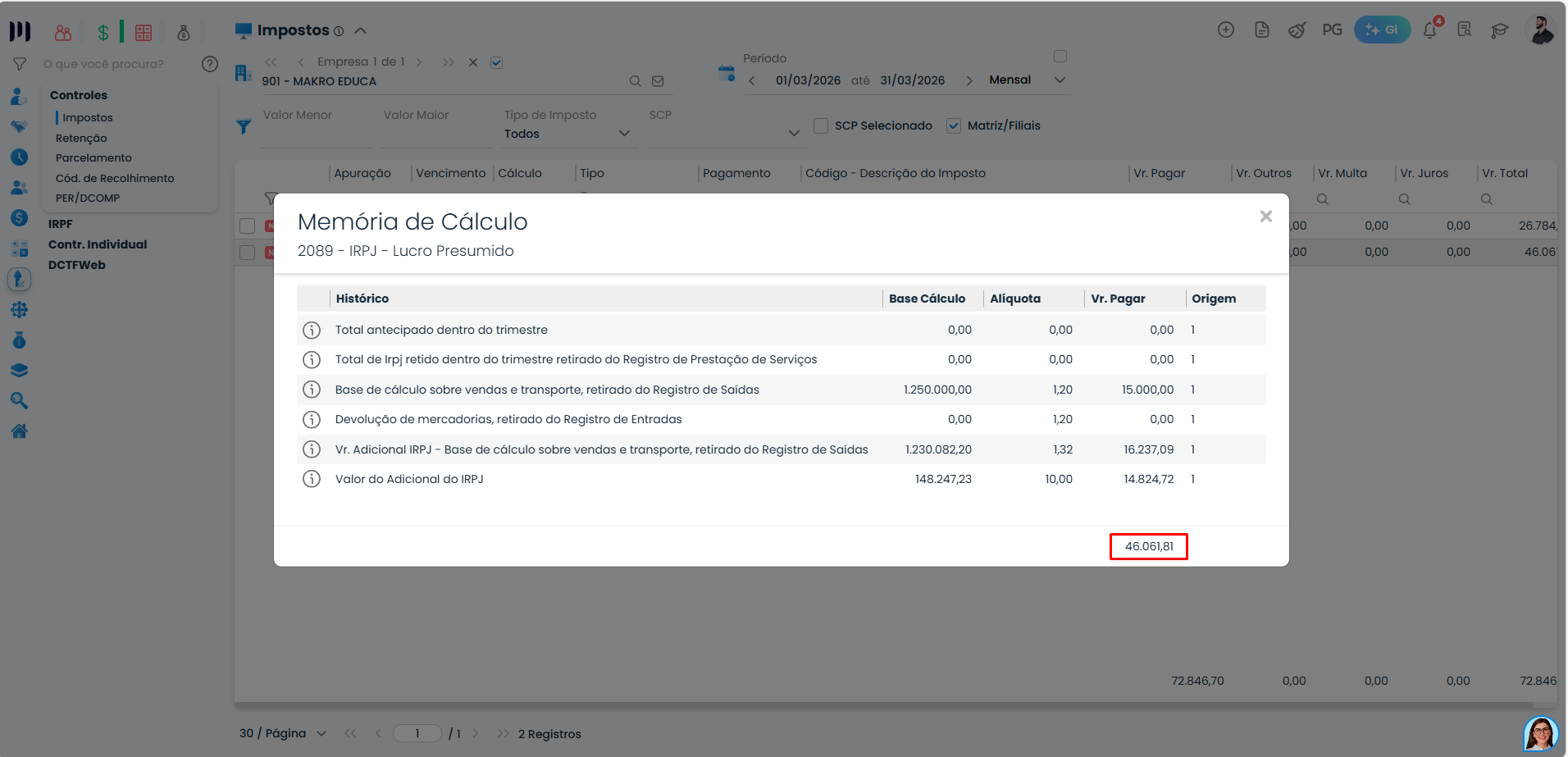Click the home icon in left sidebar
Screen dimensions: 1568x757
tap(20, 431)
